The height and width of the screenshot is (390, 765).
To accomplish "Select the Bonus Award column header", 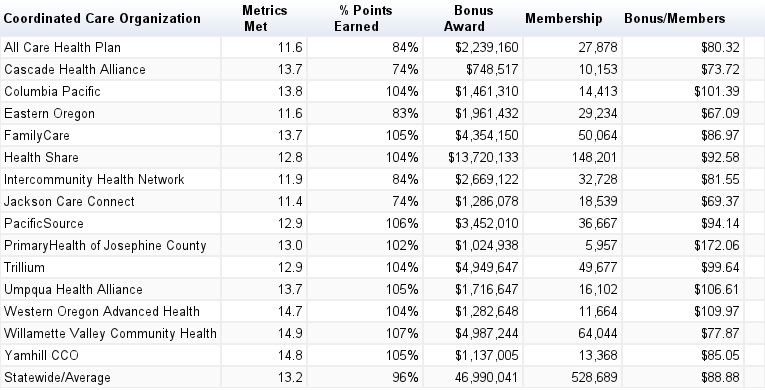I will 473,19.
